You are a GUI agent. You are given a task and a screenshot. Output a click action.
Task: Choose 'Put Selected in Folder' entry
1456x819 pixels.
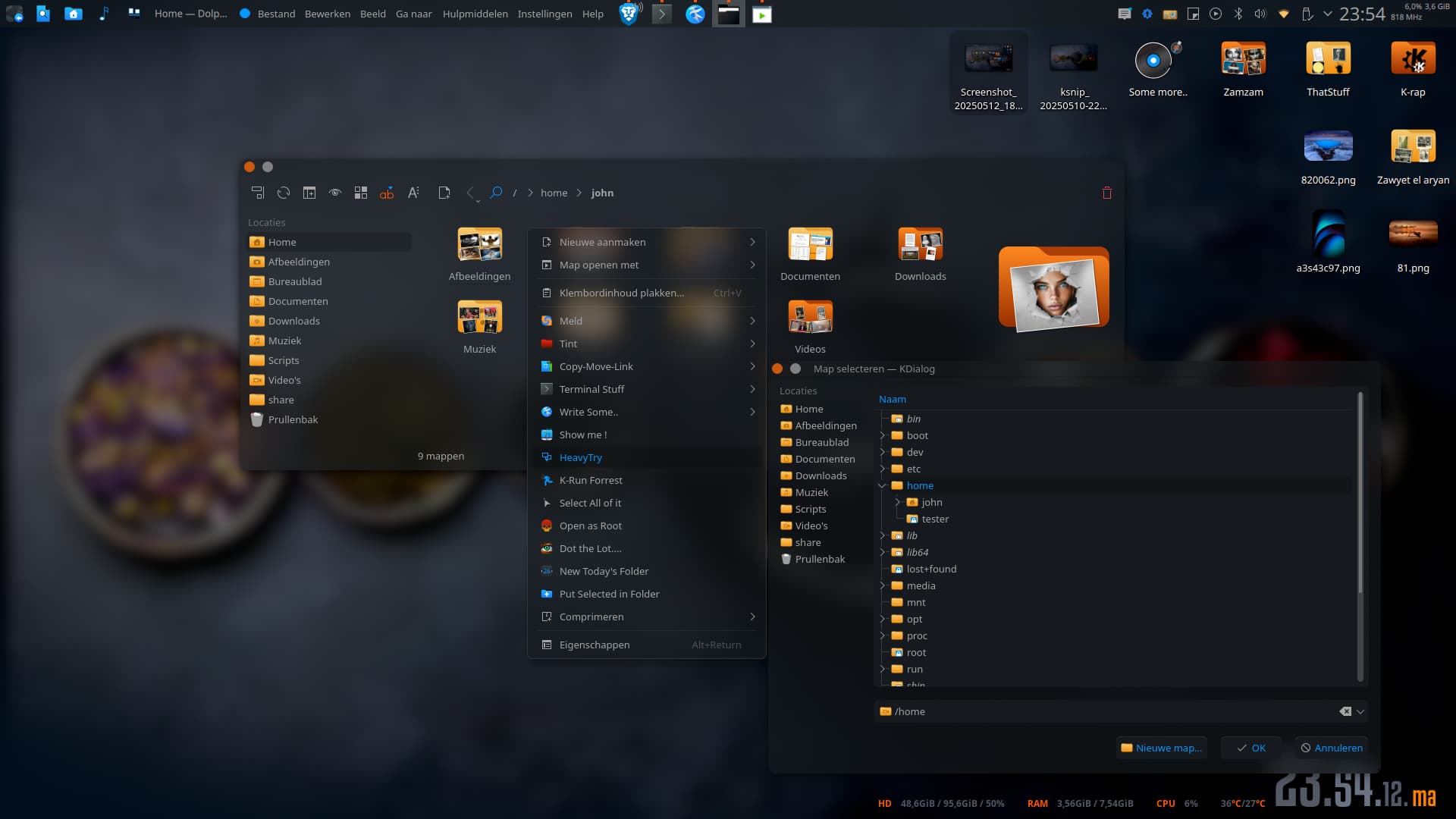click(x=647, y=594)
